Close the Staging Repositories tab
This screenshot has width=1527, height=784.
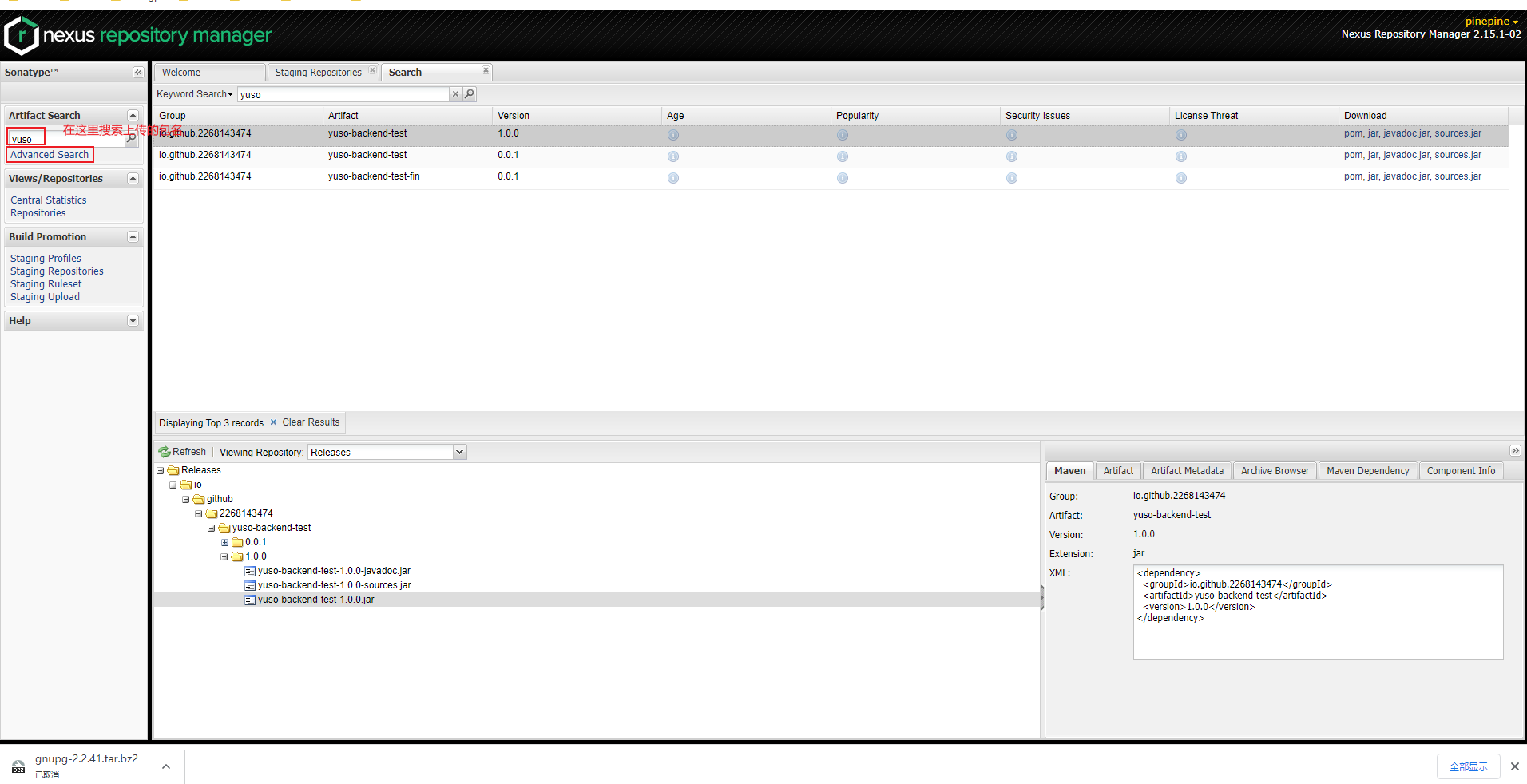[372, 70]
